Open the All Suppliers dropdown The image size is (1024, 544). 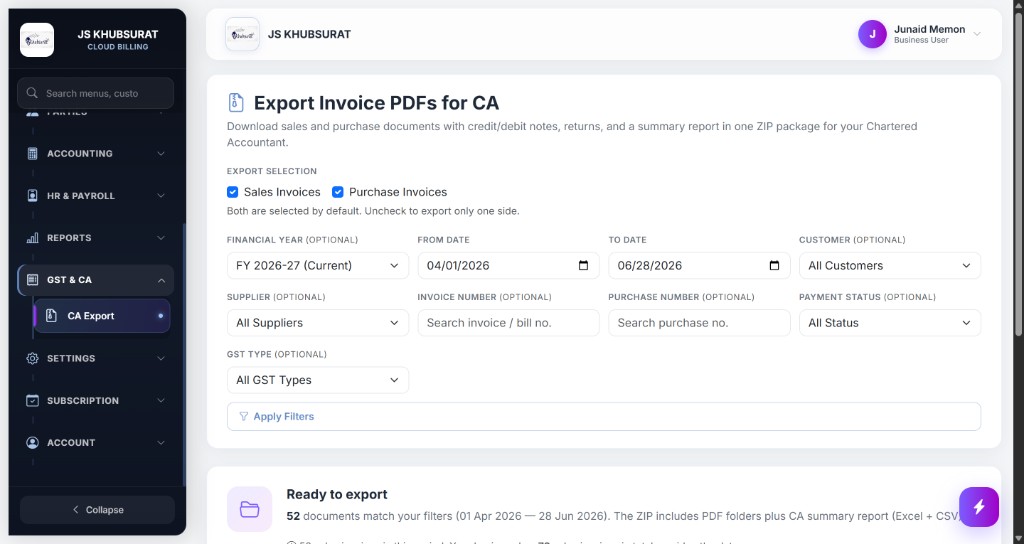(x=317, y=323)
